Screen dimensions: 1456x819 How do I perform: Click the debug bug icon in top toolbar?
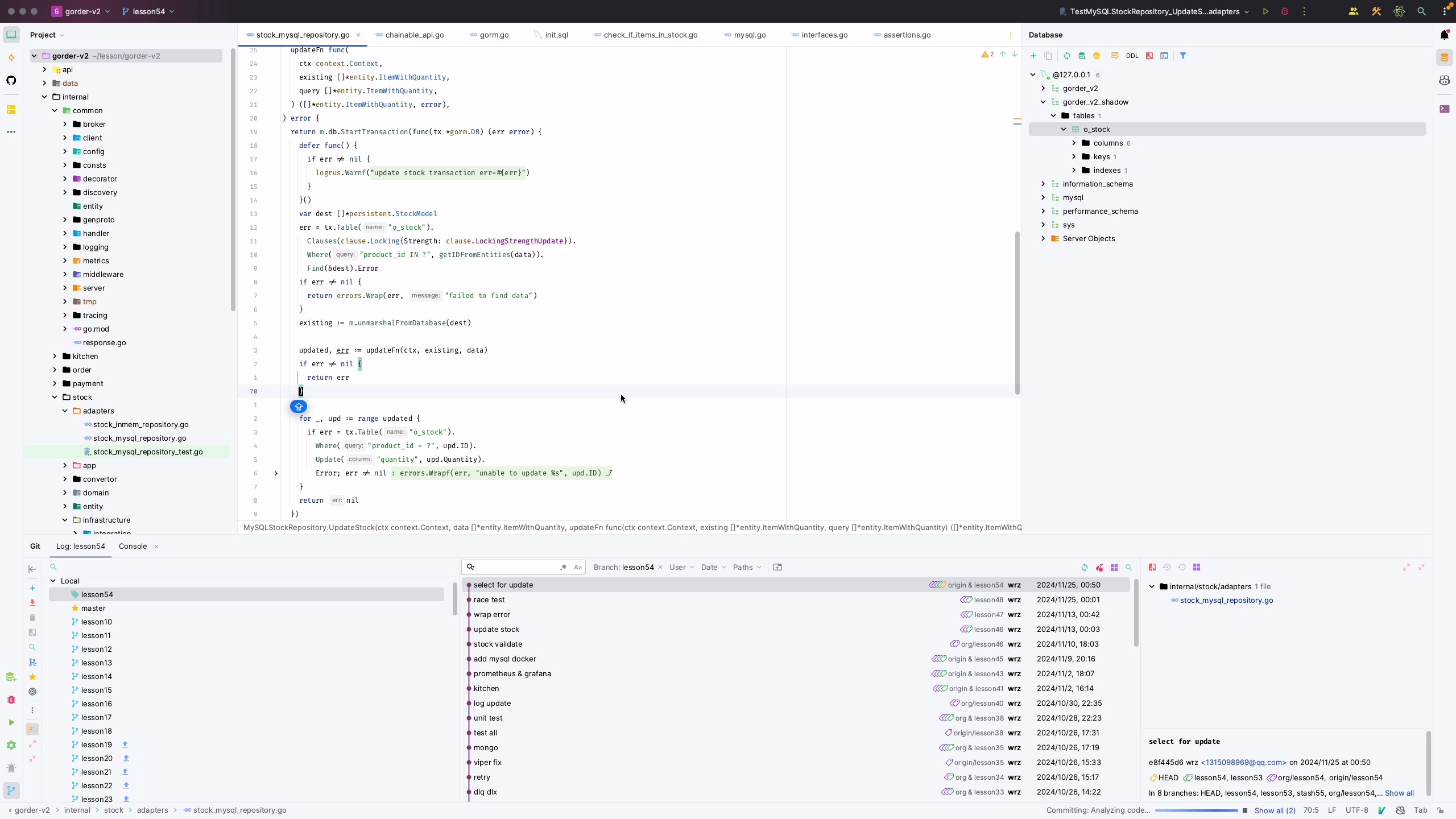[1285, 11]
